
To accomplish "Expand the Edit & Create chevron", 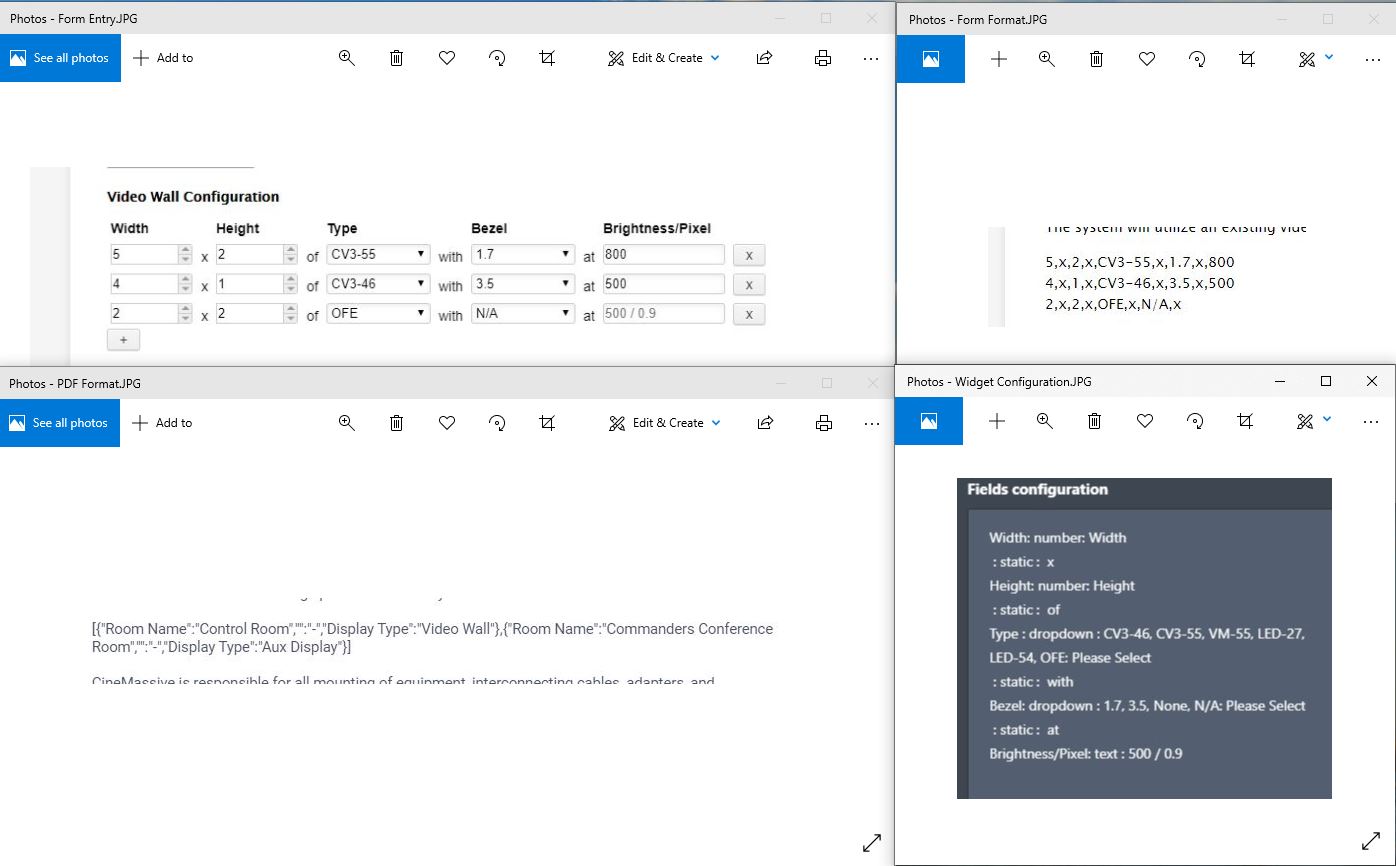I will pos(717,58).
